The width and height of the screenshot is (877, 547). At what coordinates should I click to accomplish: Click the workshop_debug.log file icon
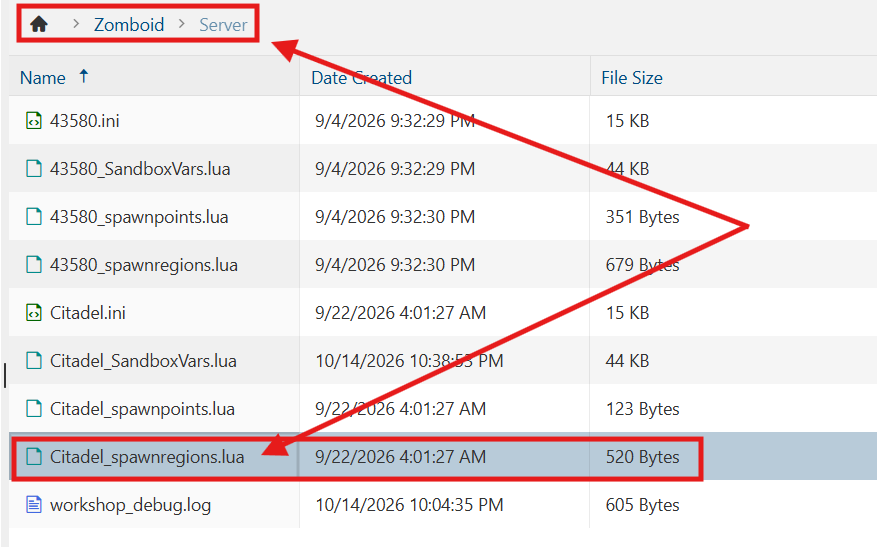pos(34,505)
